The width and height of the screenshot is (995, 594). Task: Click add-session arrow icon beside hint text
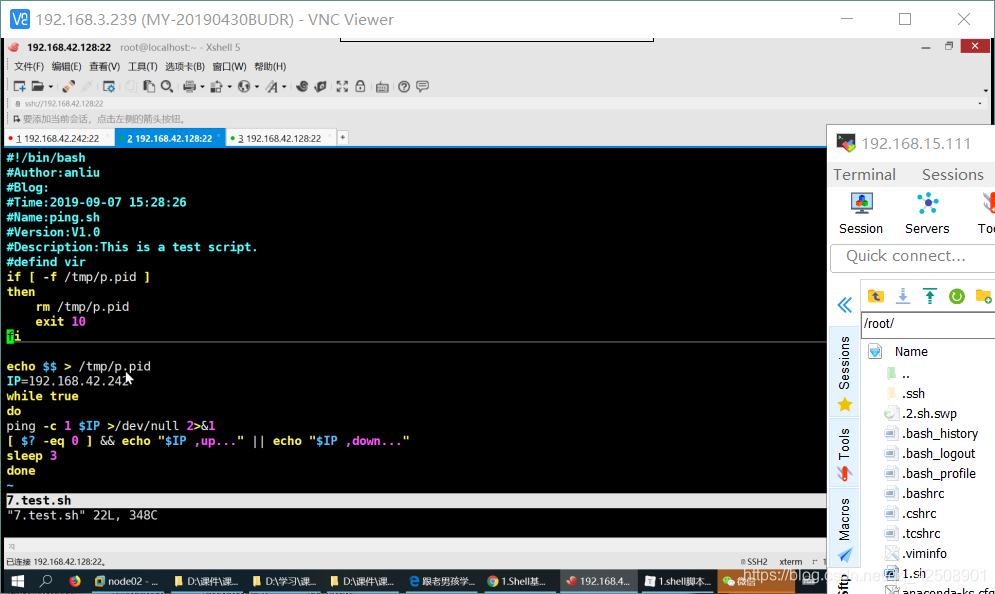[x=16, y=119]
